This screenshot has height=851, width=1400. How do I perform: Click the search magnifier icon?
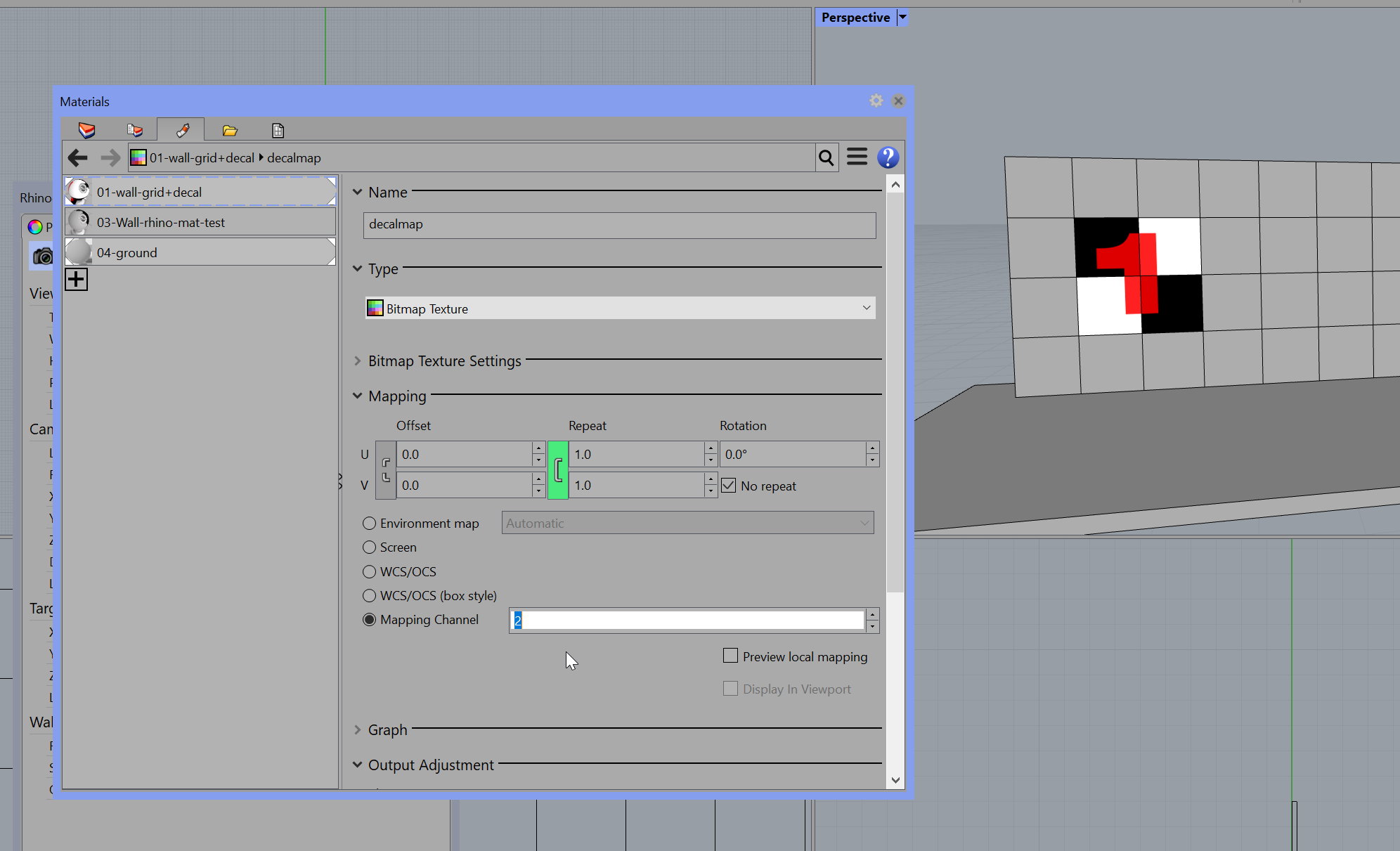pyautogui.click(x=827, y=158)
